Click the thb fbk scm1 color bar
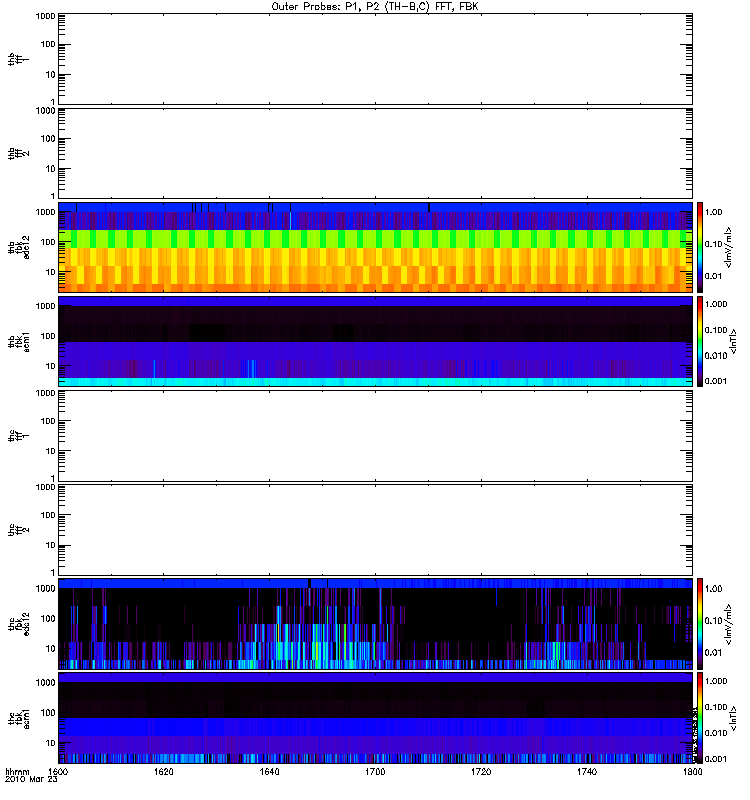 click(x=700, y=341)
